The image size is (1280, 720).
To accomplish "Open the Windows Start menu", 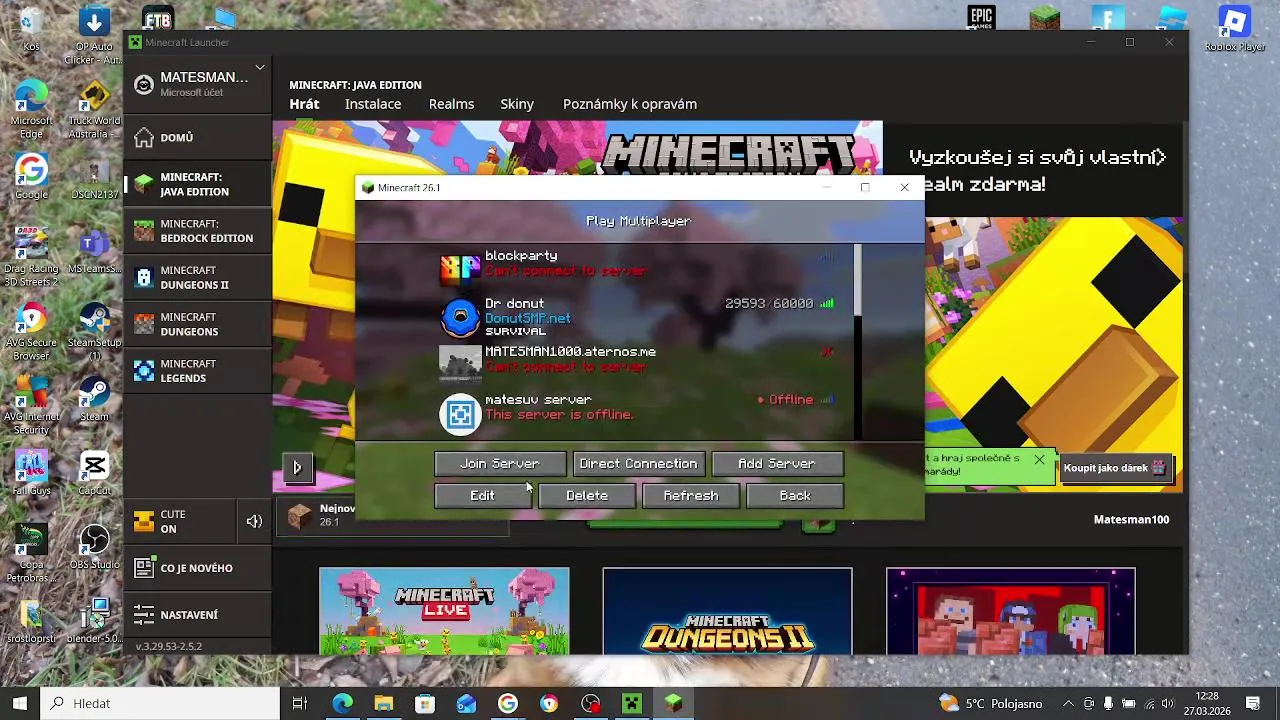I will (x=20, y=703).
